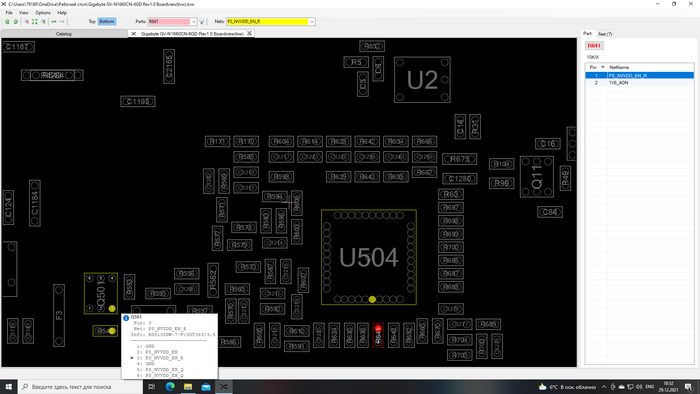Select pin 2 row 1V8_AON in list
This screenshot has width=700, height=394.
tap(639, 83)
